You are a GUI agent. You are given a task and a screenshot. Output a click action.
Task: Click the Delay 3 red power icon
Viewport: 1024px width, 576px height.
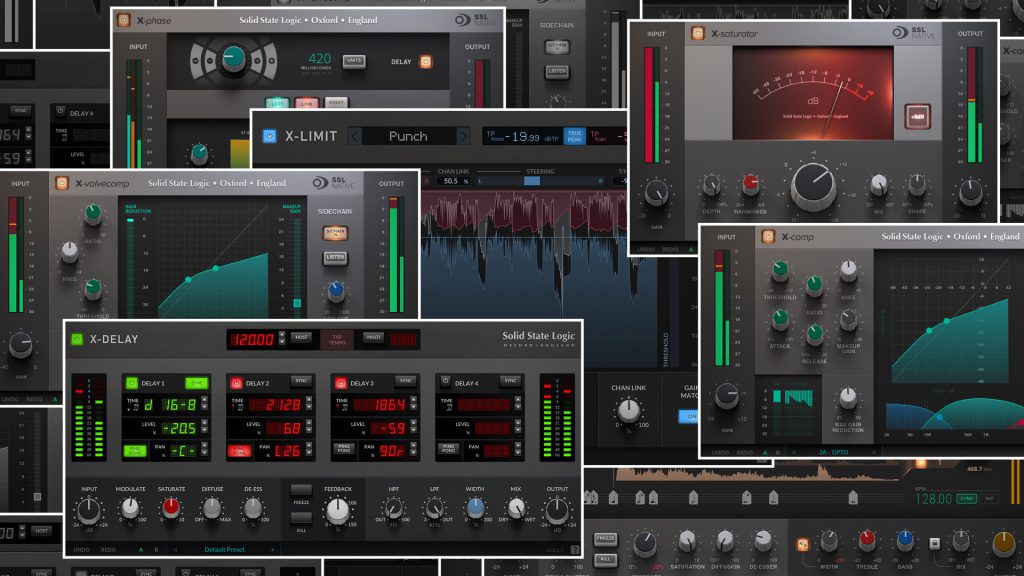(x=340, y=383)
